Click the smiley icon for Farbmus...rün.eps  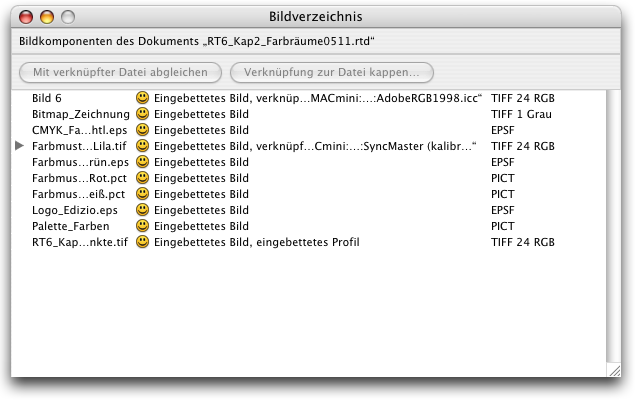pos(143,162)
